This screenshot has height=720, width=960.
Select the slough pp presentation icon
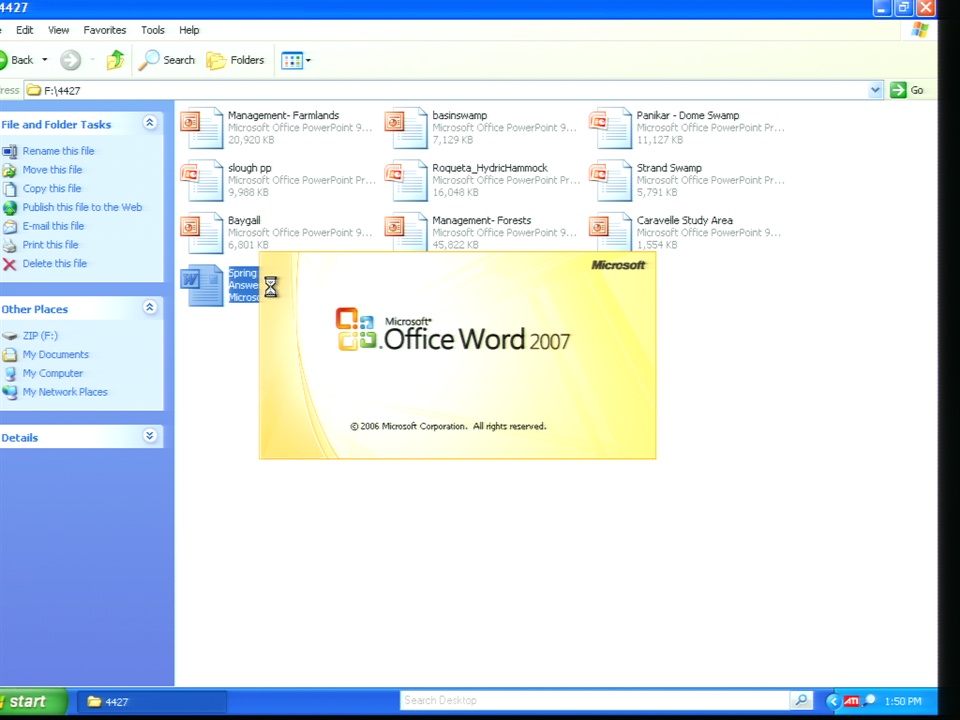(201, 181)
